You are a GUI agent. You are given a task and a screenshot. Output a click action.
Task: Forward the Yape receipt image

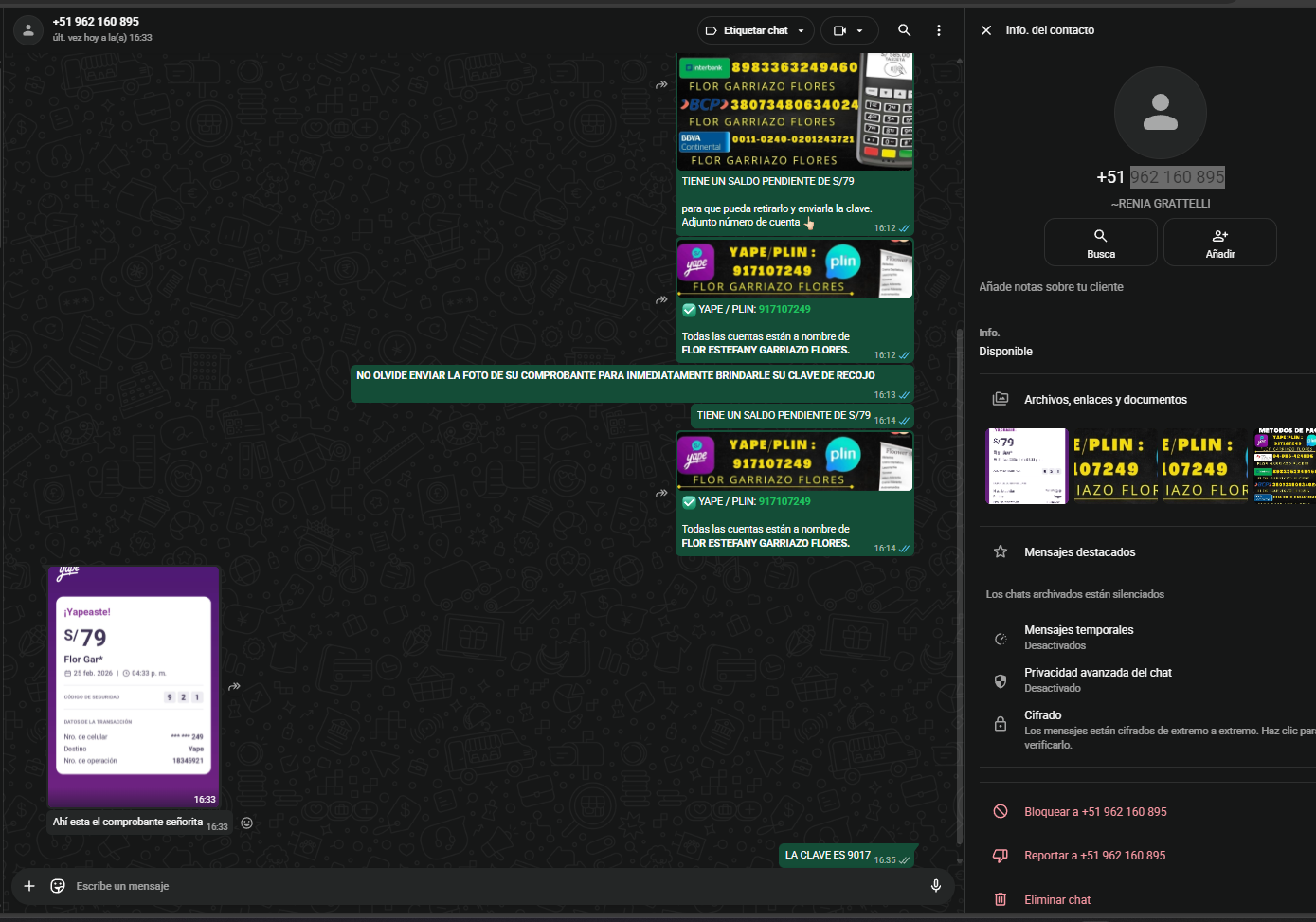tap(234, 686)
